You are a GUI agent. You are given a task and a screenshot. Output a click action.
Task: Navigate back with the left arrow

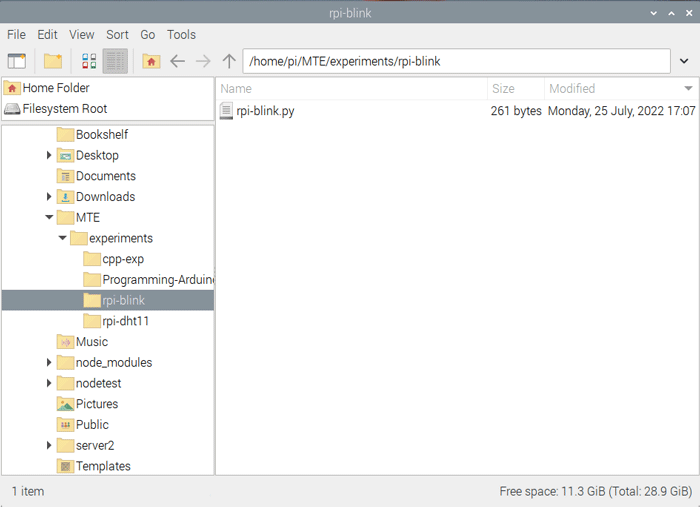tap(177, 61)
